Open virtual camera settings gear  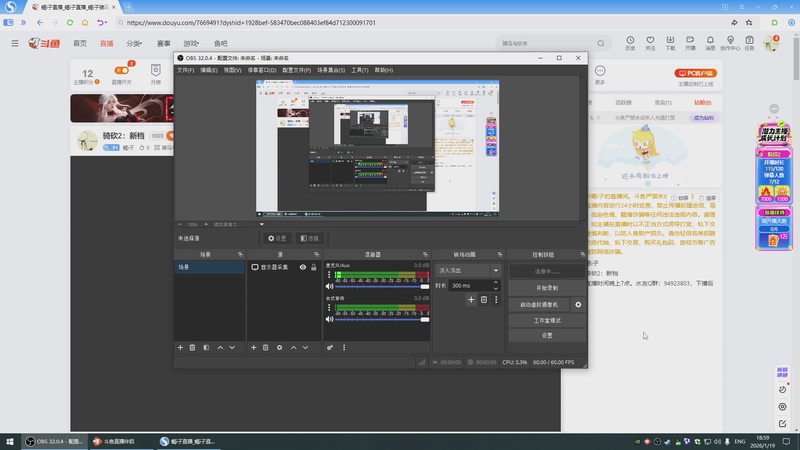[578, 304]
